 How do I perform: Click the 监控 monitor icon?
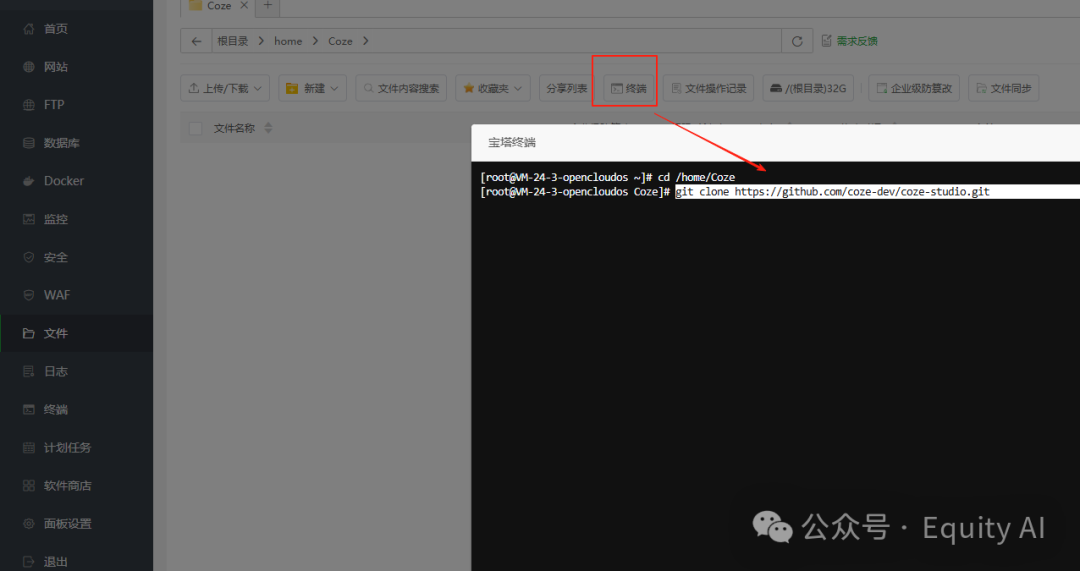(x=28, y=219)
